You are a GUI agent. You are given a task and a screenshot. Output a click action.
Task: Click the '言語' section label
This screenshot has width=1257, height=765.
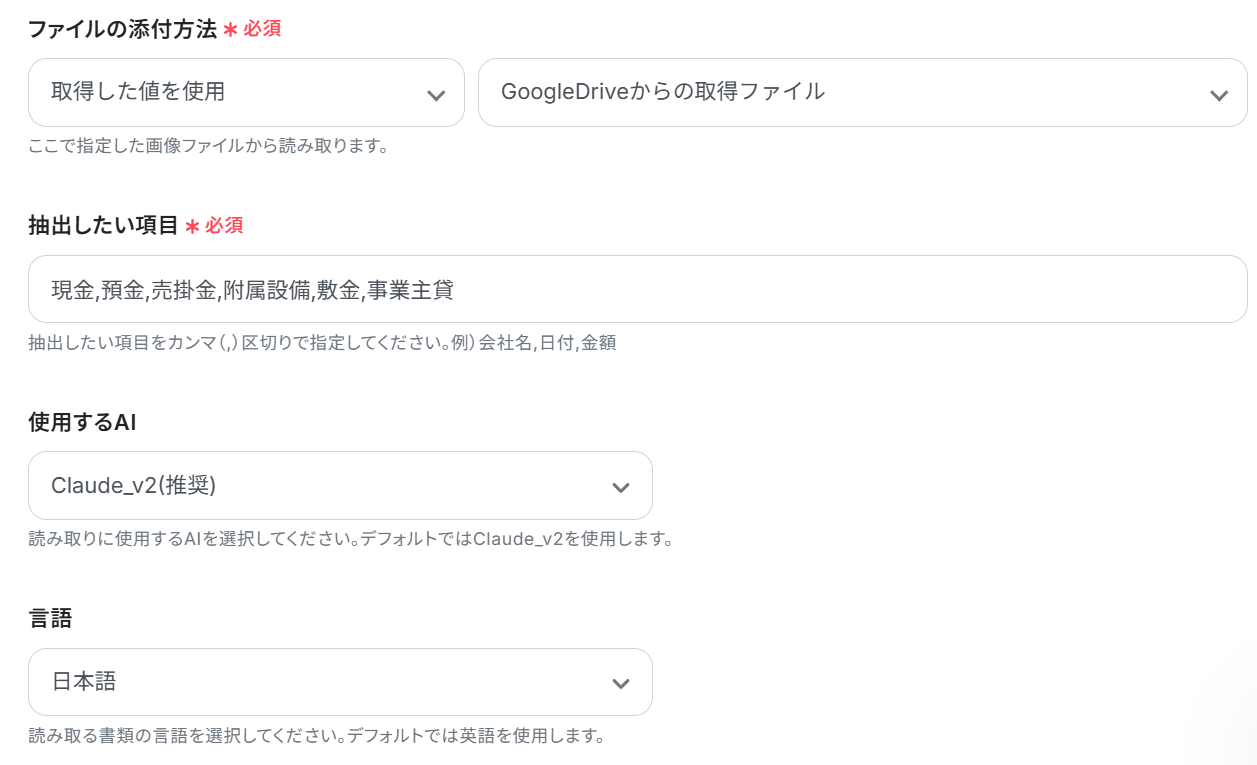pyautogui.click(x=50, y=618)
